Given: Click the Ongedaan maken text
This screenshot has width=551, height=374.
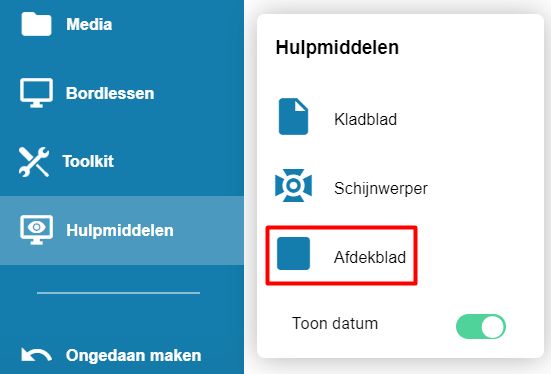Looking at the screenshot, I should click(x=134, y=355).
